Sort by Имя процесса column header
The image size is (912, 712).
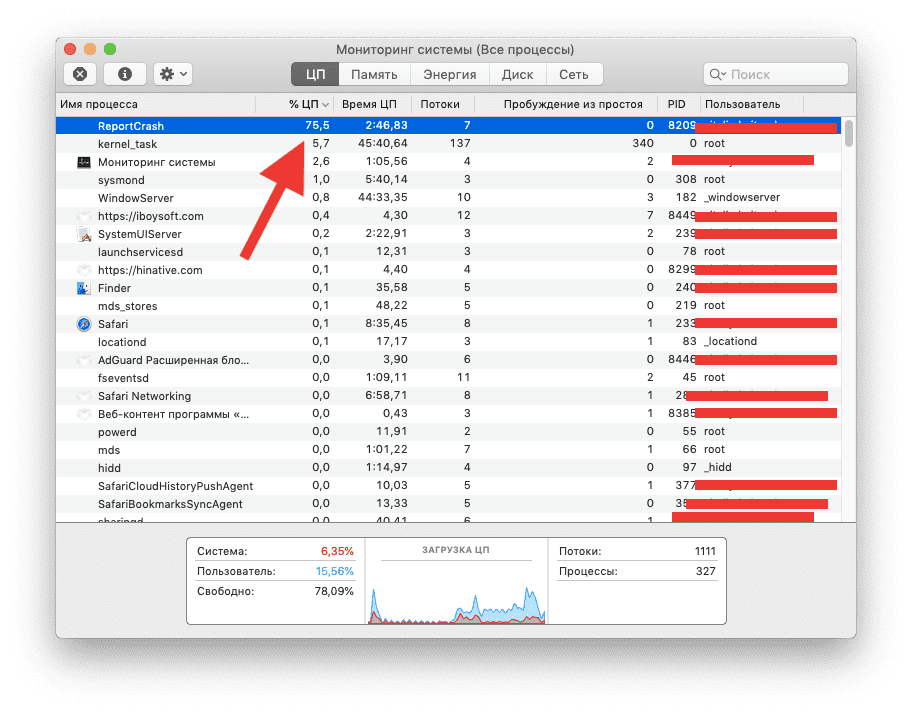point(156,105)
